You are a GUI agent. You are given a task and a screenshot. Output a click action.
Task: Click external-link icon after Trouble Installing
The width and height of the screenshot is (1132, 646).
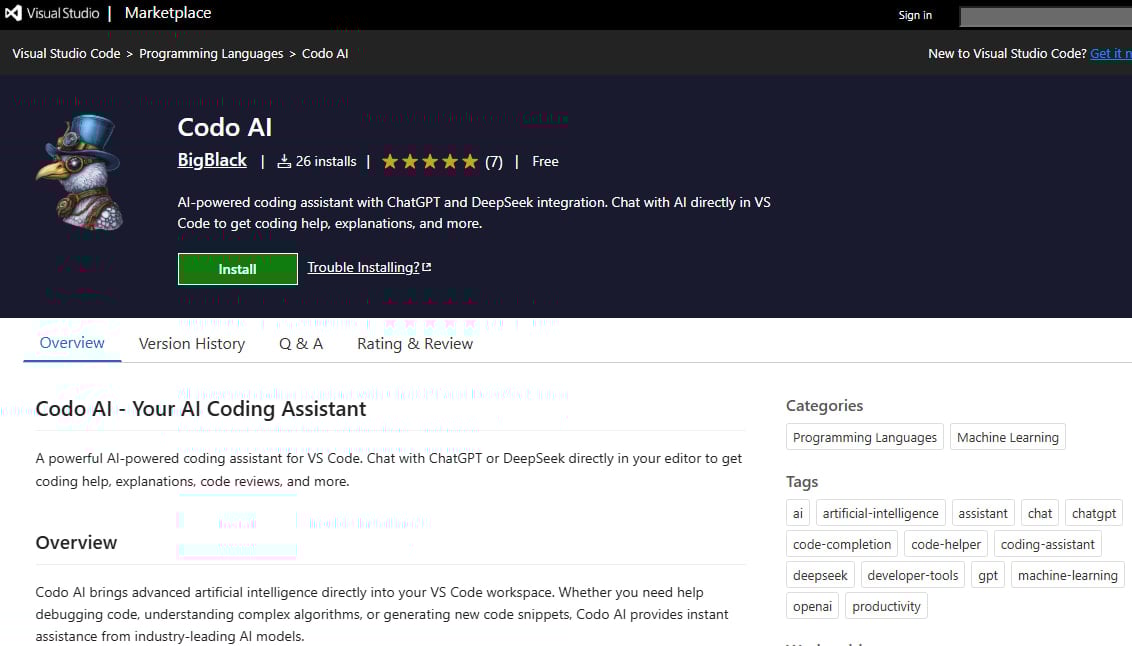click(426, 266)
